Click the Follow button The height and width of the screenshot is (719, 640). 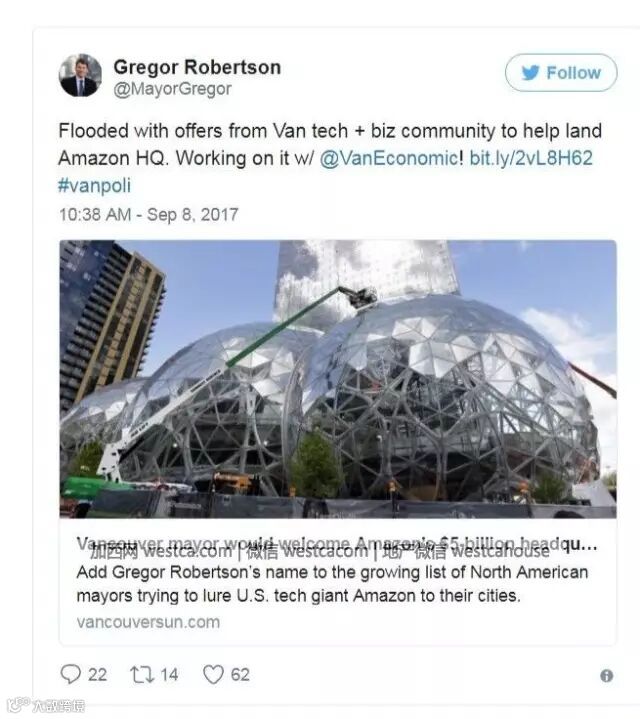(x=561, y=72)
